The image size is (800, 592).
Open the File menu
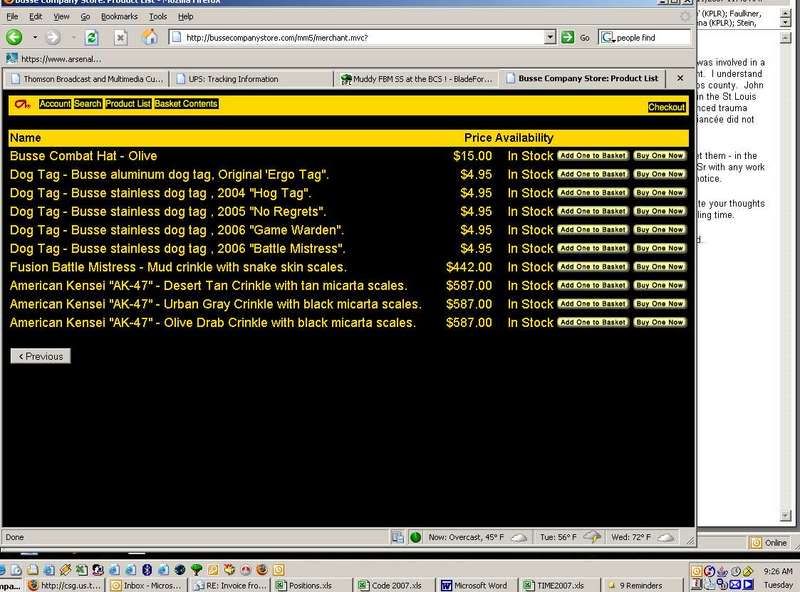(x=12, y=16)
